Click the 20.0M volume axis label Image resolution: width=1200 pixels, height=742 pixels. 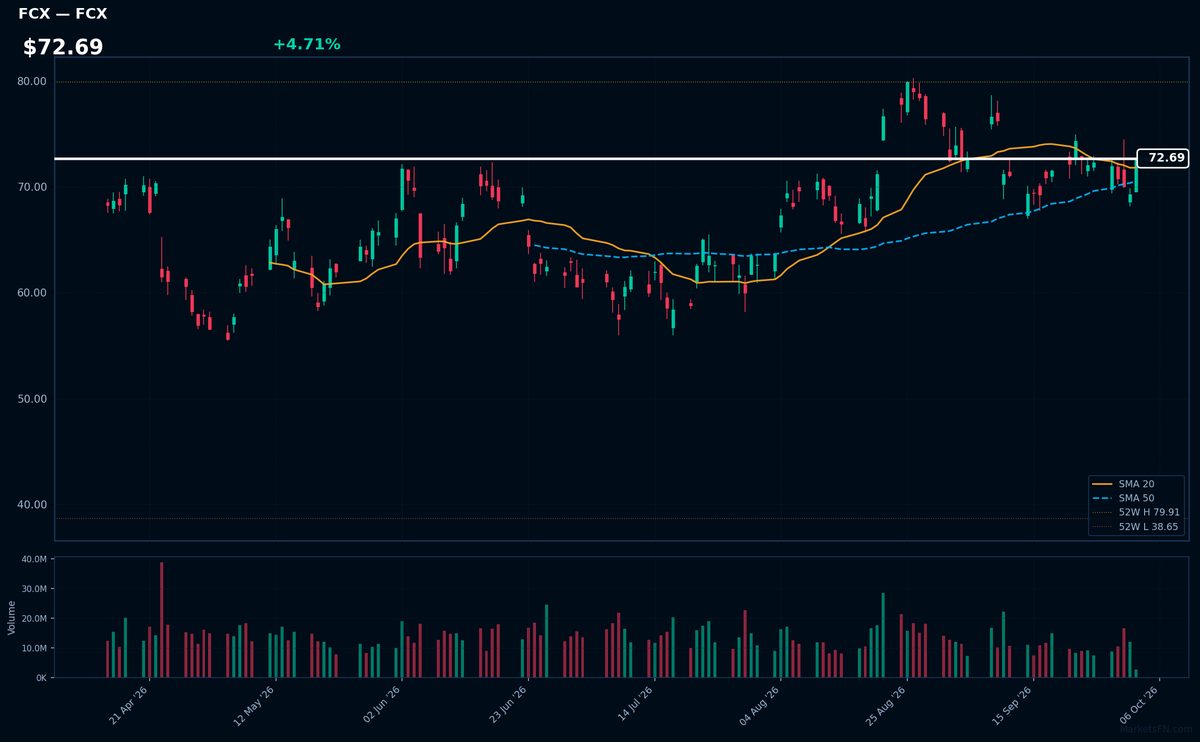pyautogui.click(x=35, y=619)
